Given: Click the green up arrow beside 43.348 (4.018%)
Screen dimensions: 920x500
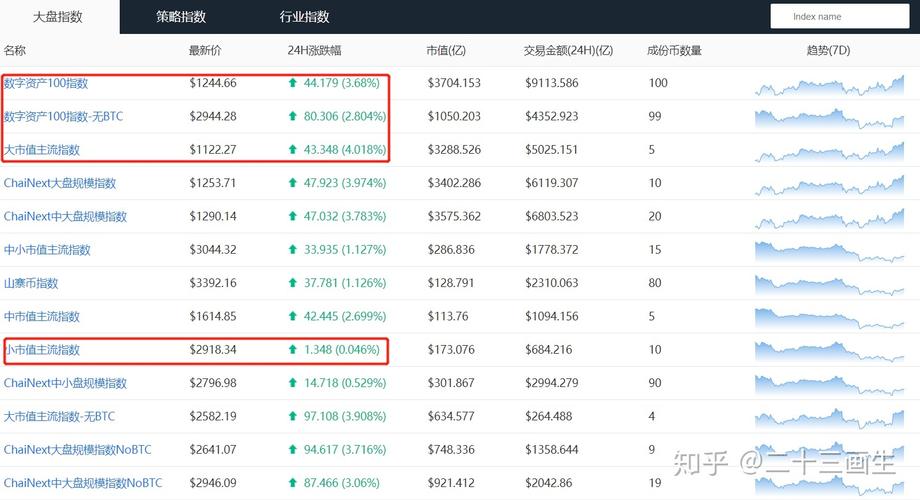Looking at the screenshot, I should 293,150.
